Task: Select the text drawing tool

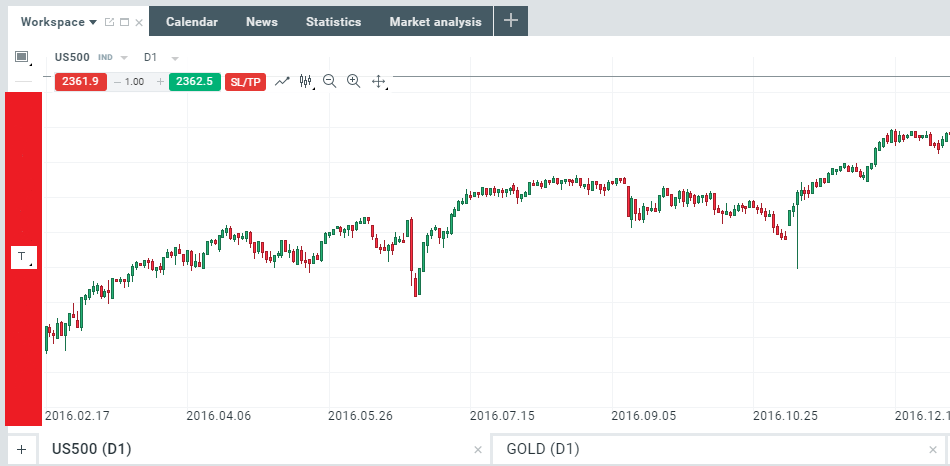Action: [x=22, y=257]
